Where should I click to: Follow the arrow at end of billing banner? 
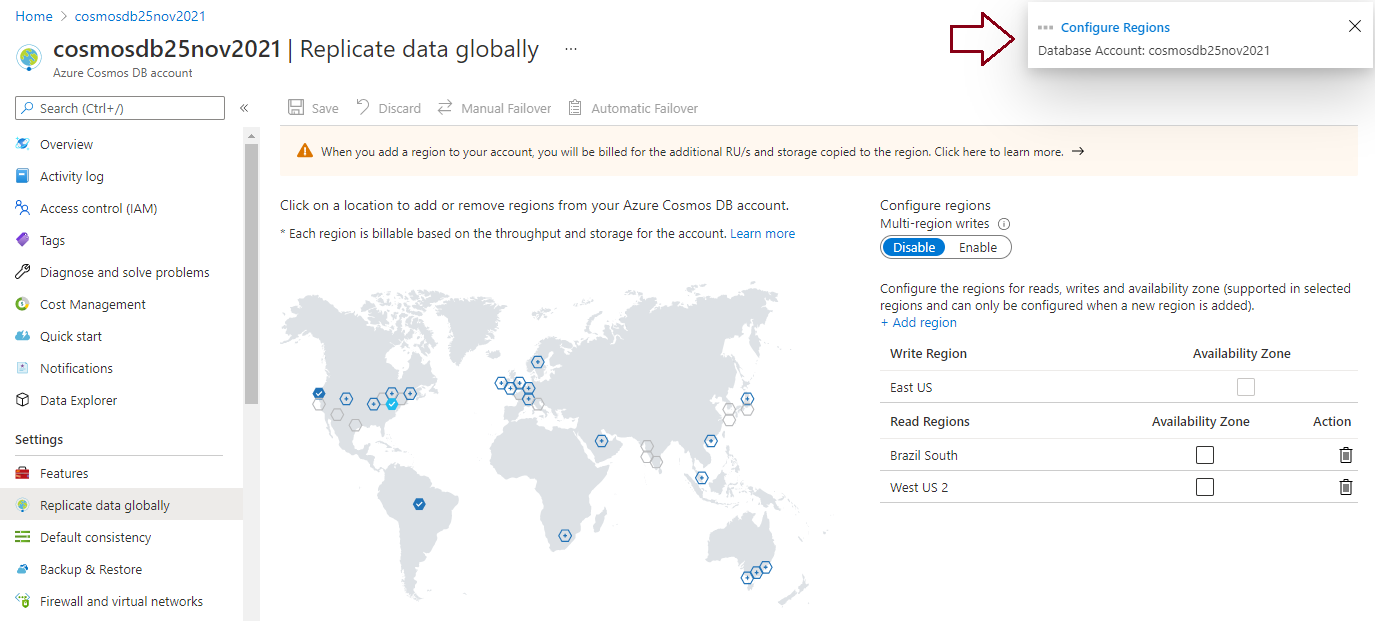[x=1078, y=152]
